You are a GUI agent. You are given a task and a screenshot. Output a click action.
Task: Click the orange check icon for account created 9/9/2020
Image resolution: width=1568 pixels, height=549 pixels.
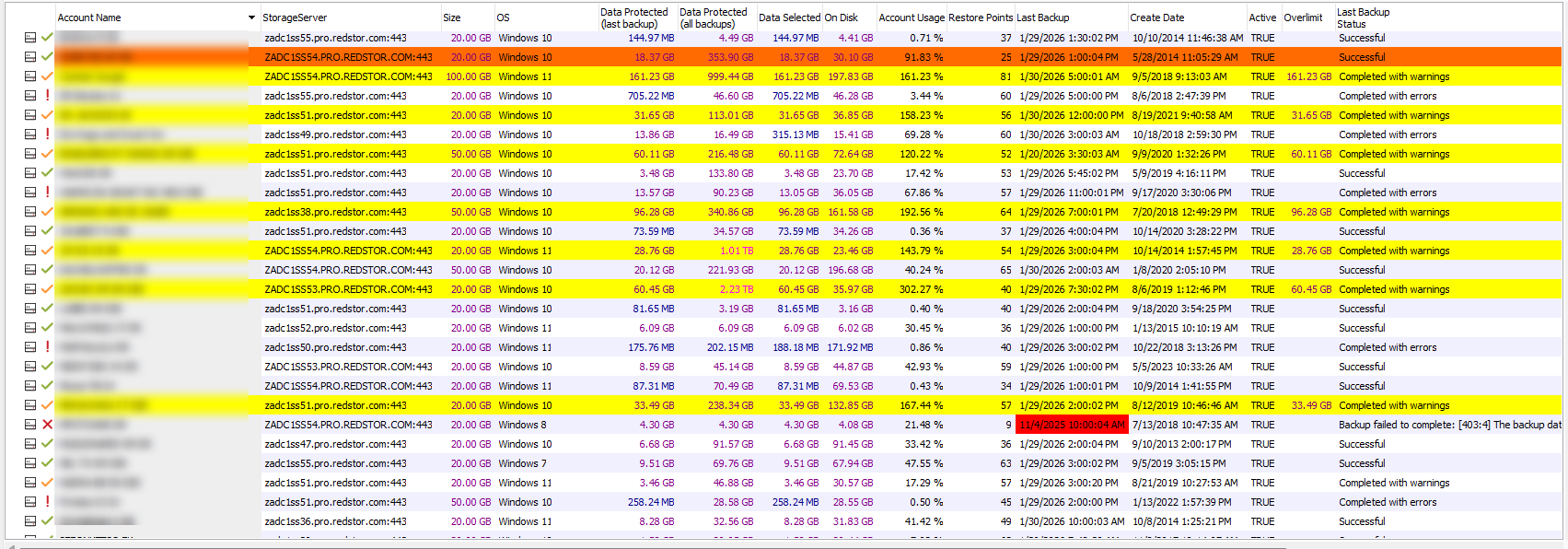47,154
